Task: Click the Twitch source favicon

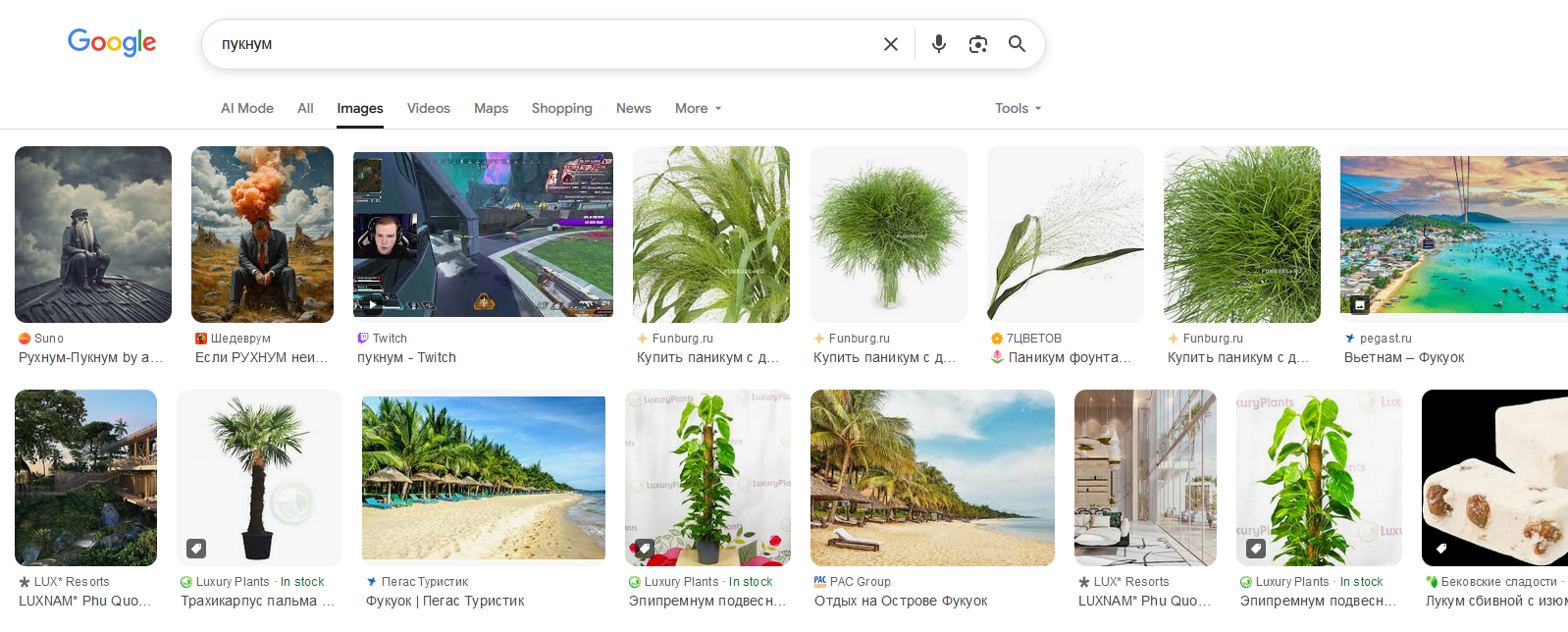Action: click(x=363, y=339)
